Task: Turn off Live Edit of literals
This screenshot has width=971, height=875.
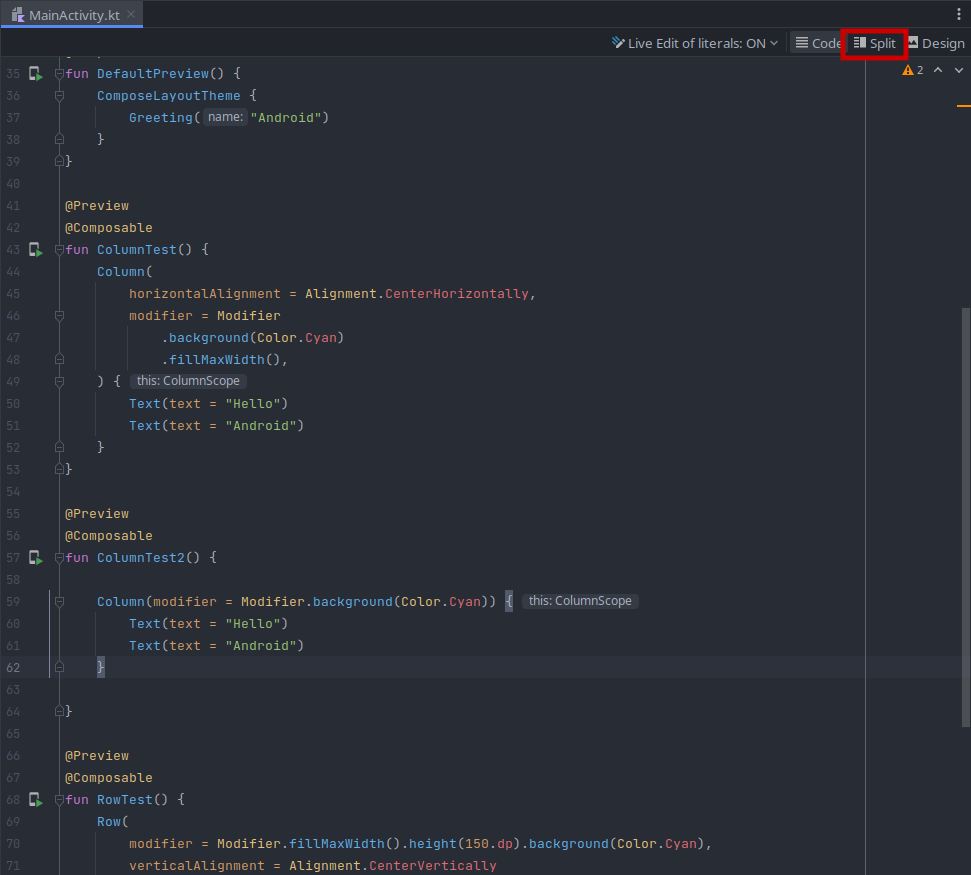Action: 696,43
